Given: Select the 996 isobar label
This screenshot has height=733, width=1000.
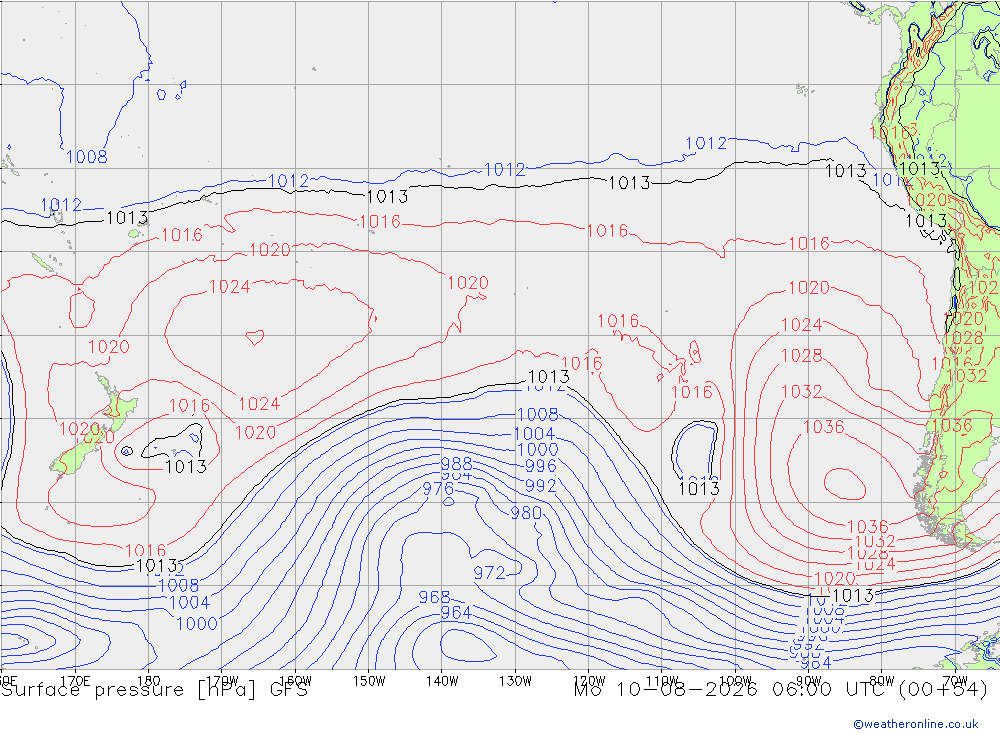Looking at the screenshot, I should [x=541, y=466].
